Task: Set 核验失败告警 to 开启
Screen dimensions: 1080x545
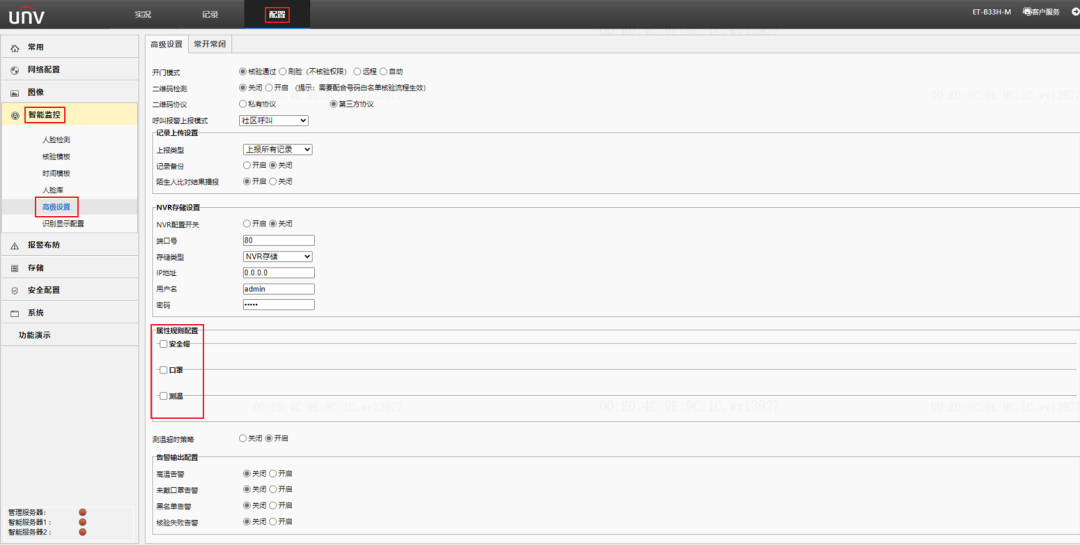Action: [x=273, y=522]
